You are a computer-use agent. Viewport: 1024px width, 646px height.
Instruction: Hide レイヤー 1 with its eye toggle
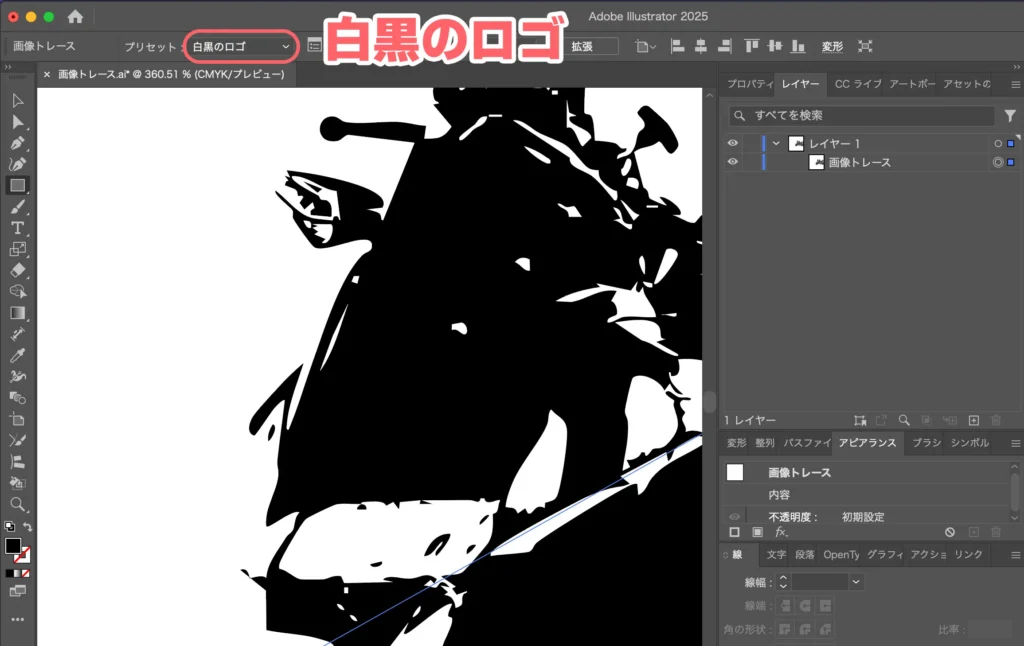pyautogui.click(x=733, y=143)
